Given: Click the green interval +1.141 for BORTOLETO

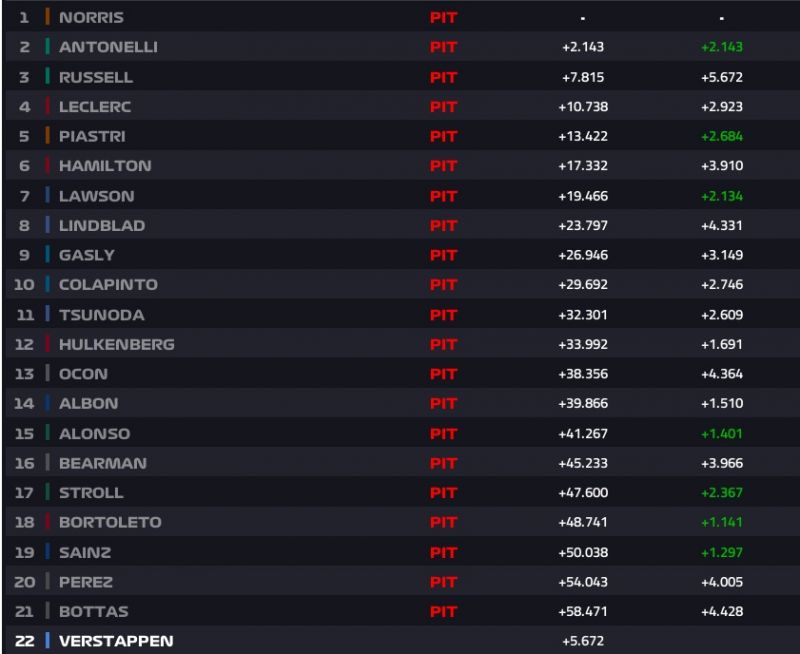Looking at the screenshot, I should pos(721,522).
